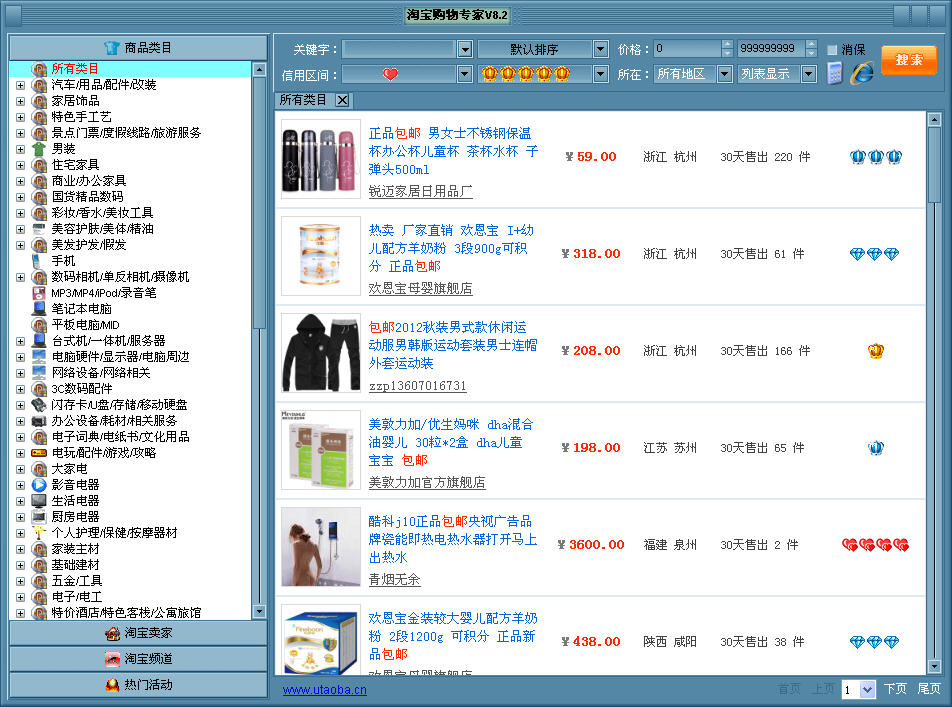Click the 笔记本电脑 laptop category icon
The width and height of the screenshot is (952, 707).
39,309
